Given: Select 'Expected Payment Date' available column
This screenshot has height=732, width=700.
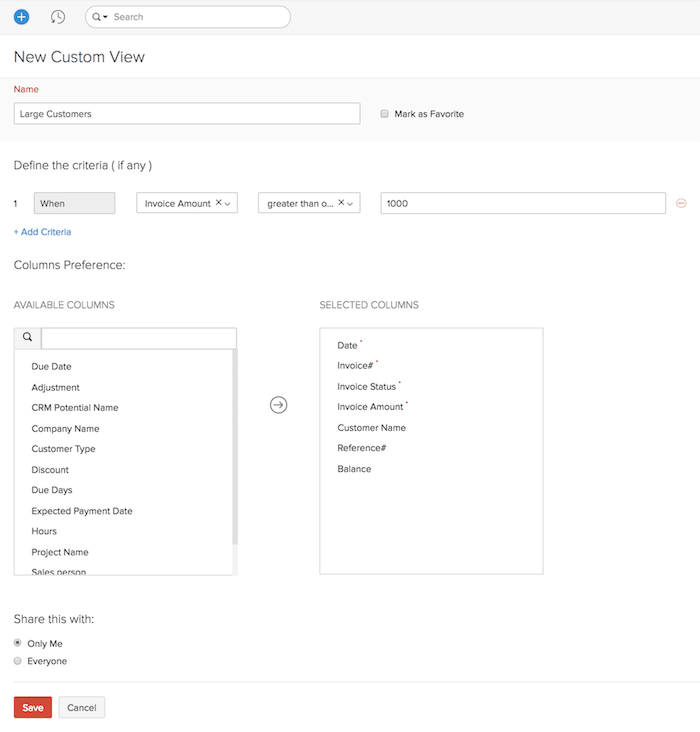Looking at the screenshot, I should tap(82, 511).
